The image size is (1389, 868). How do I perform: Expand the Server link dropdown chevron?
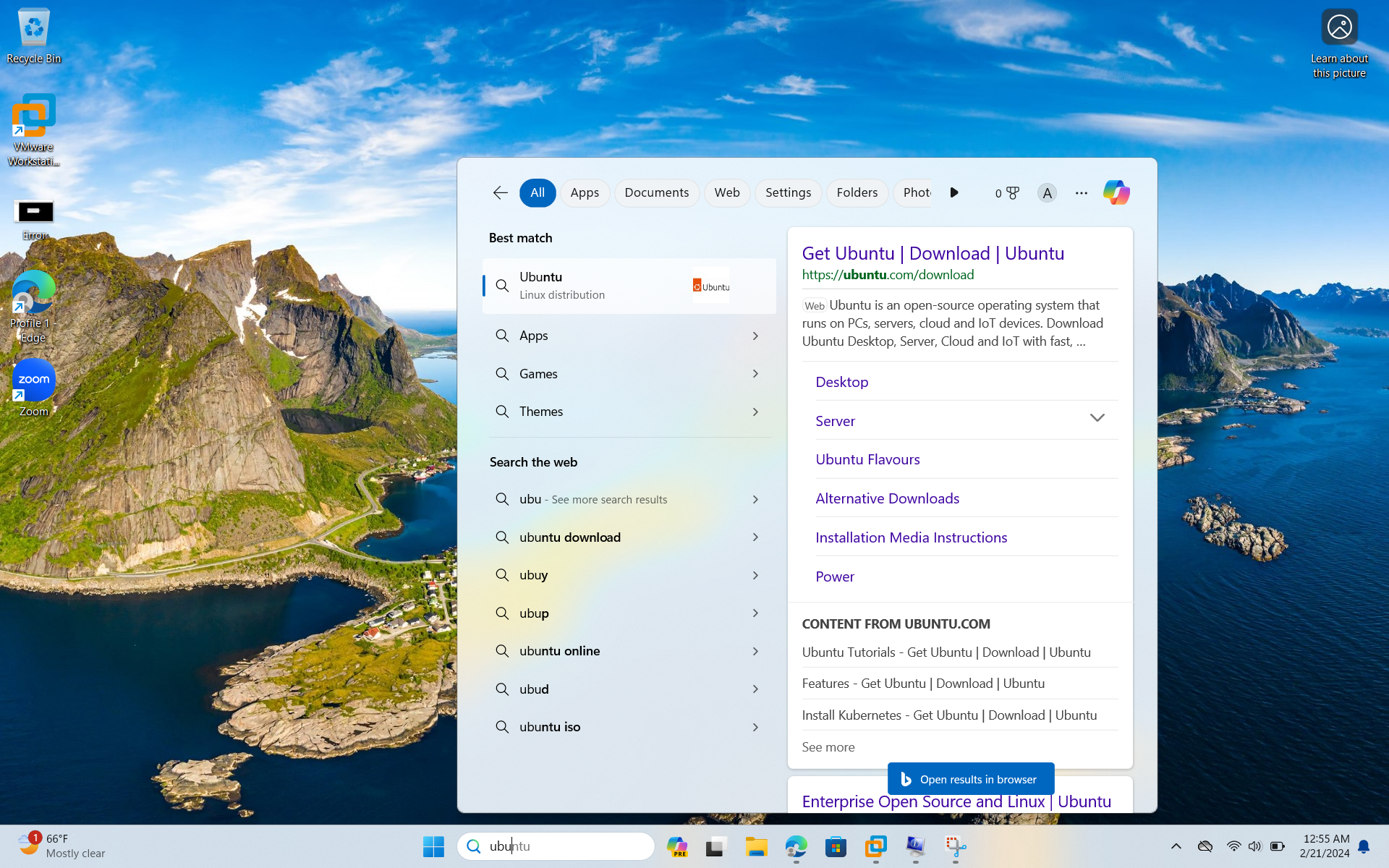pyautogui.click(x=1097, y=418)
